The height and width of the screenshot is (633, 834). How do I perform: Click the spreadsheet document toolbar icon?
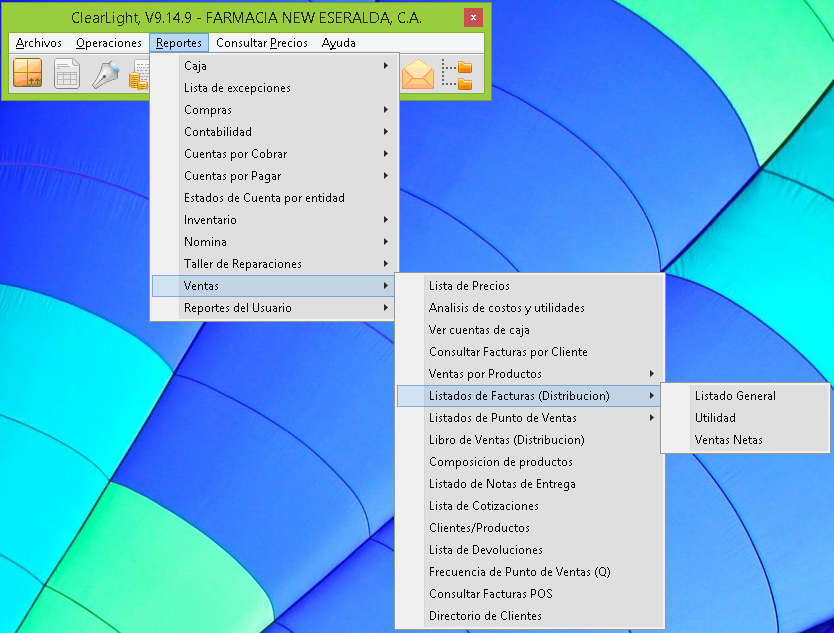pyautogui.click(x=67, y=74)
